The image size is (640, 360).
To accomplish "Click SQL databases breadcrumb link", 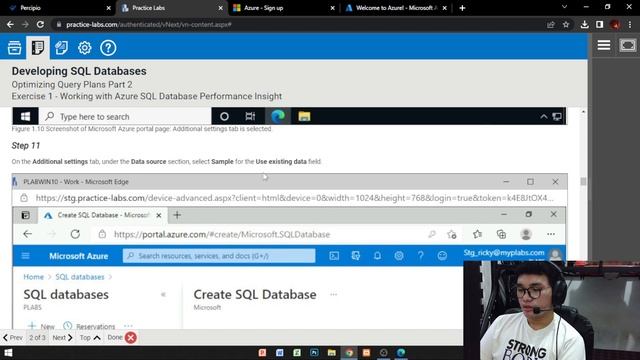I will pyautogui.click(x=80, y=277).
